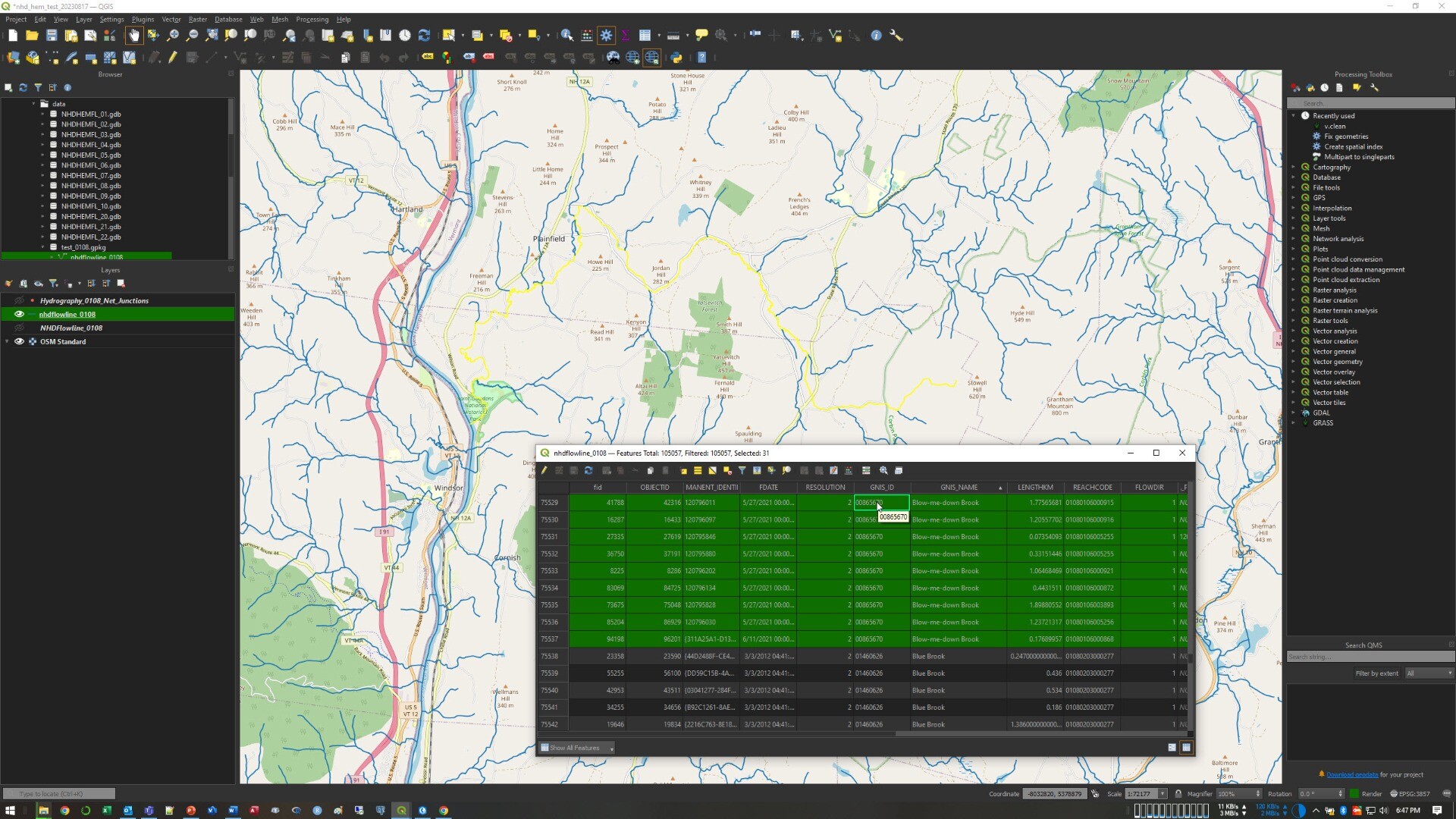
Task: Open the statistical summary sigma icon
Action: click(x=626, y=35)
